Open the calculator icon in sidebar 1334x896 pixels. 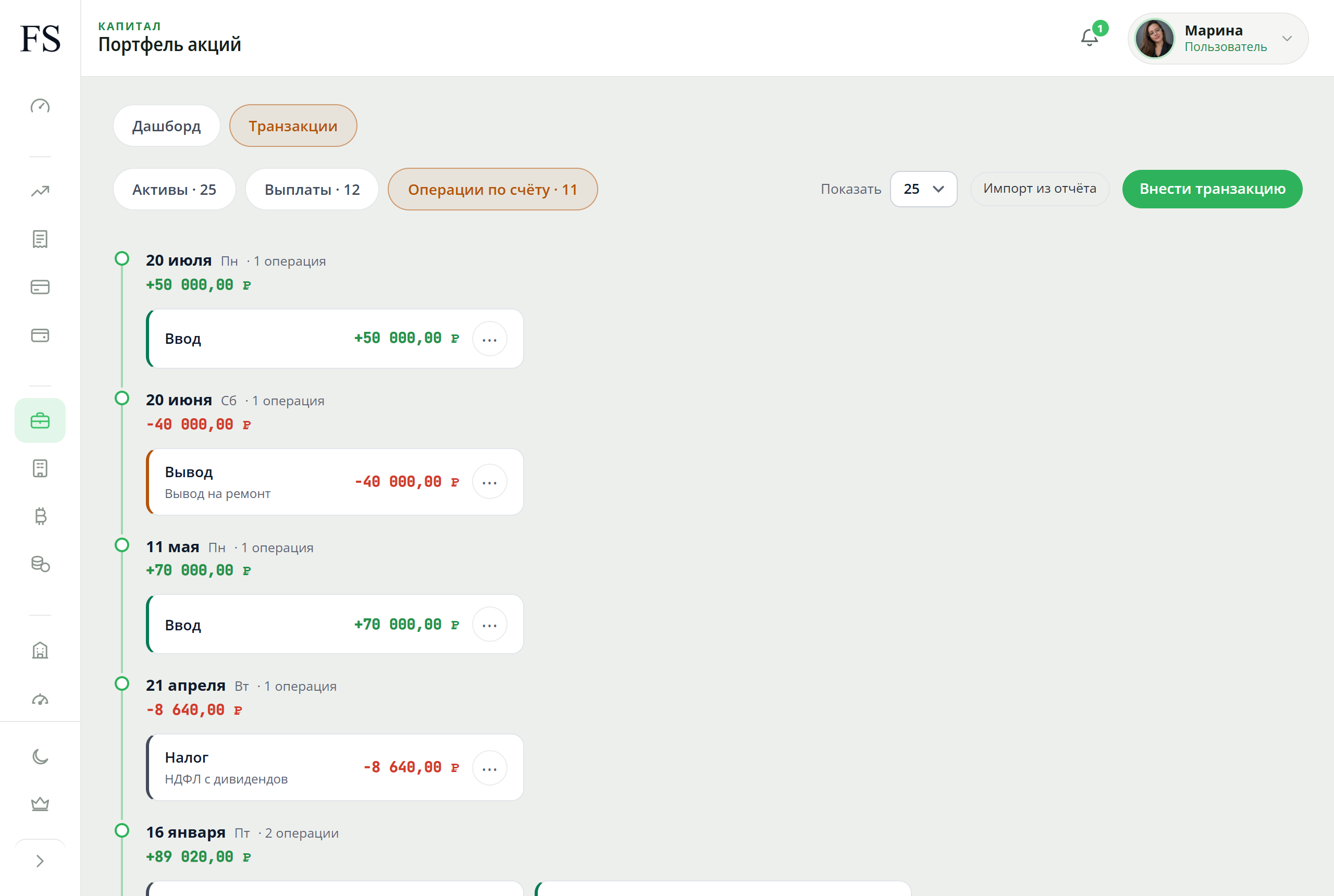(40, 468)
